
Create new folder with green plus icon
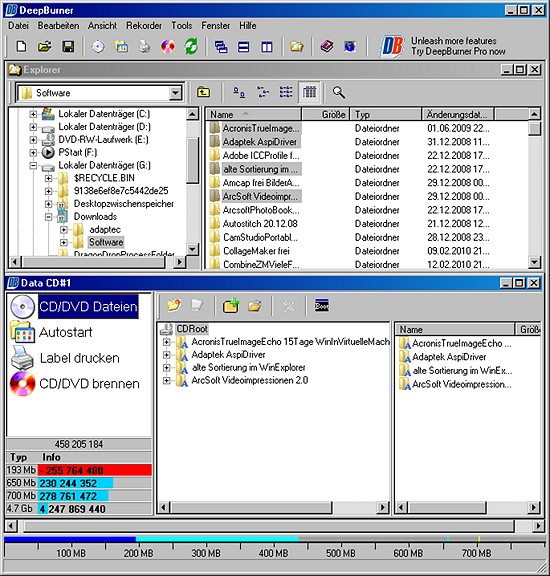(x=231, y=305)
